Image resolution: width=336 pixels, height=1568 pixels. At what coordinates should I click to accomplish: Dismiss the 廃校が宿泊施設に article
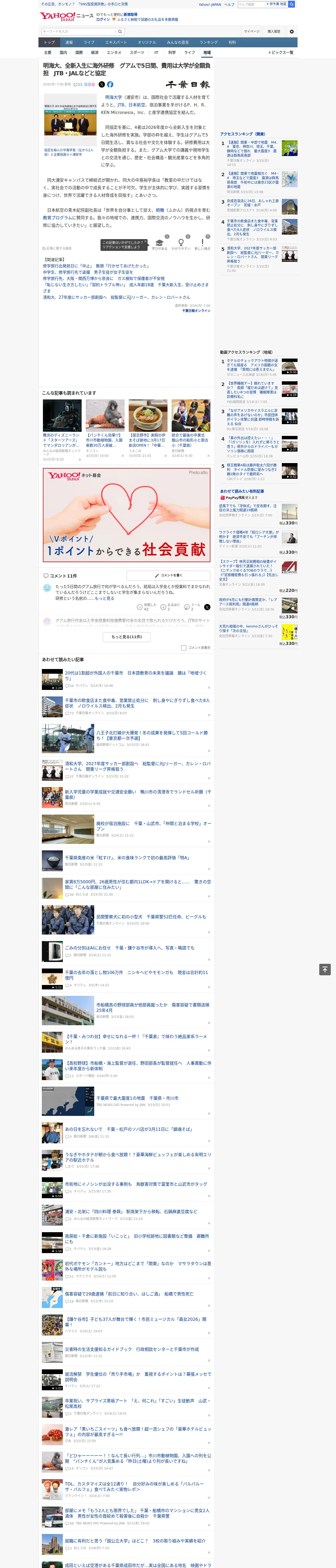click(x=209, y=841)
